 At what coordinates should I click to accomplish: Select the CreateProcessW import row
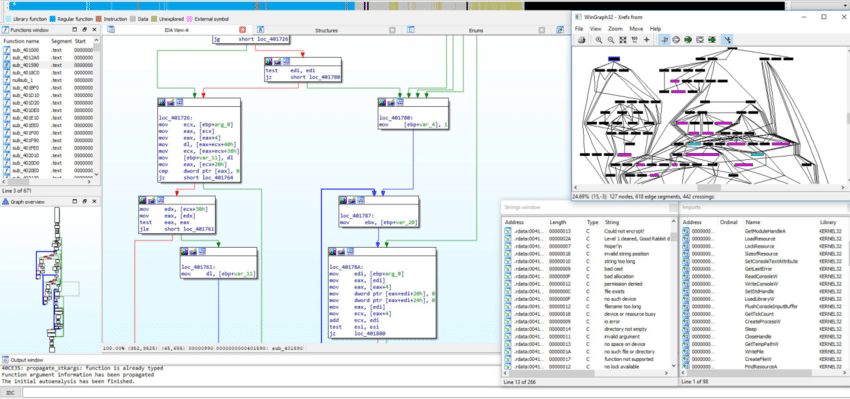(x=764, y=321)
